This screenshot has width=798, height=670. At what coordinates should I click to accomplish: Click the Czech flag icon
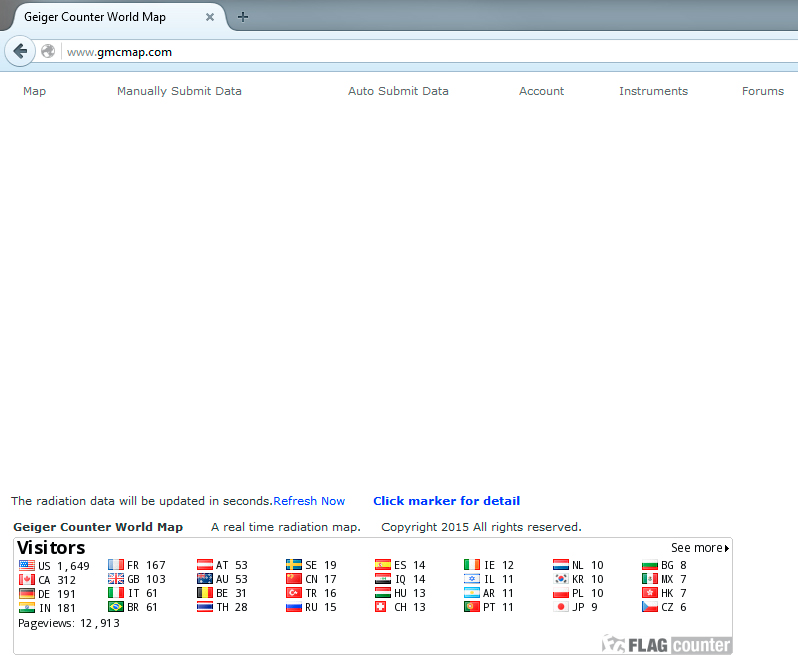[x=650, y=607]
